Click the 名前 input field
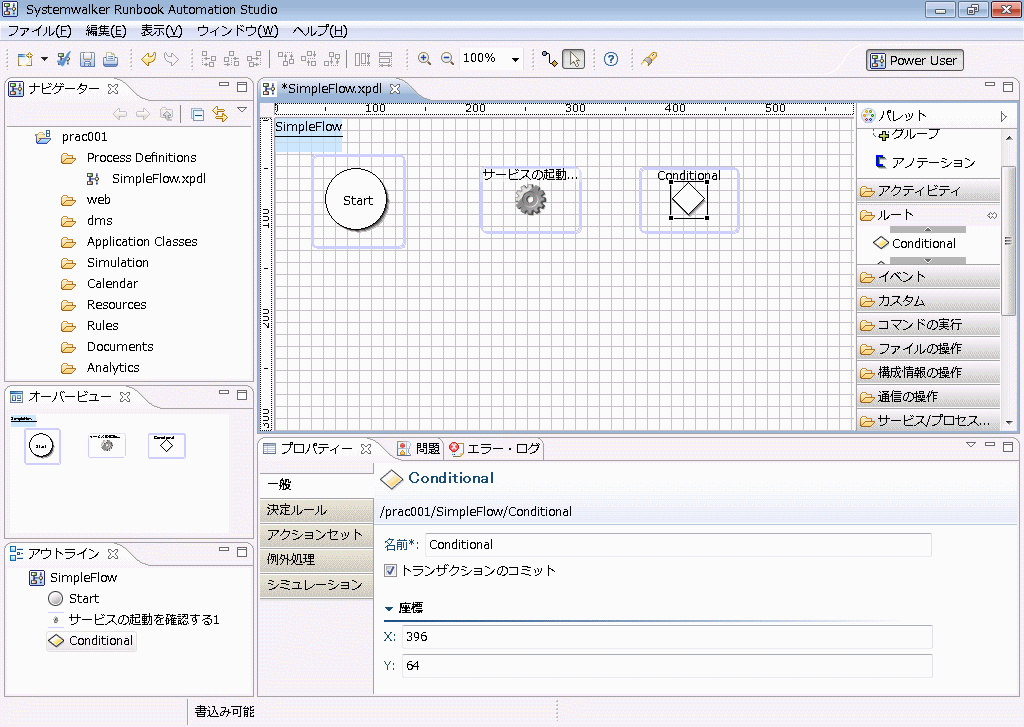Viewport: 1024px width, 727px height. point(678,545)
